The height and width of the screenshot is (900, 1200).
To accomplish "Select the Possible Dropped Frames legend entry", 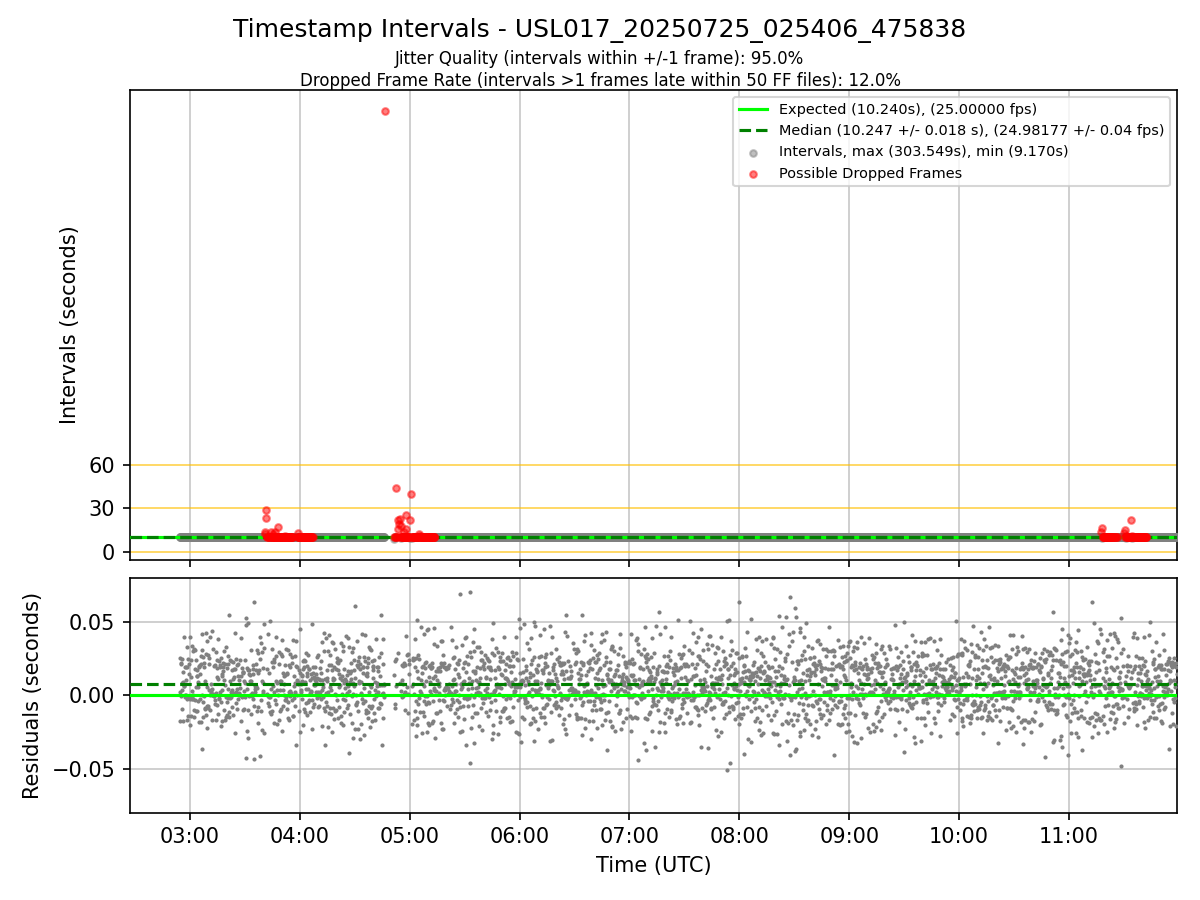I will click(870, 173).
